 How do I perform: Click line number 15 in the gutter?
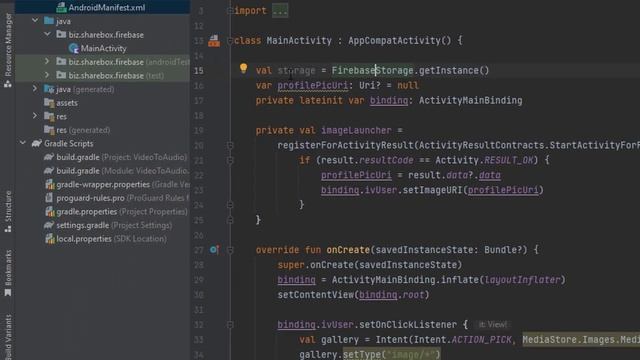198,71
